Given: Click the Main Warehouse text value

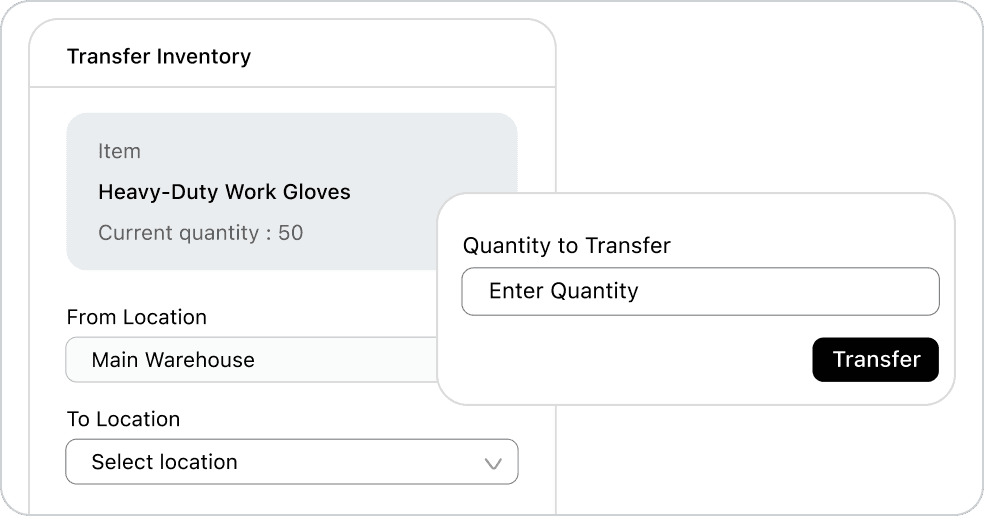Looking at the screenshot, I should tap(173, 360).
